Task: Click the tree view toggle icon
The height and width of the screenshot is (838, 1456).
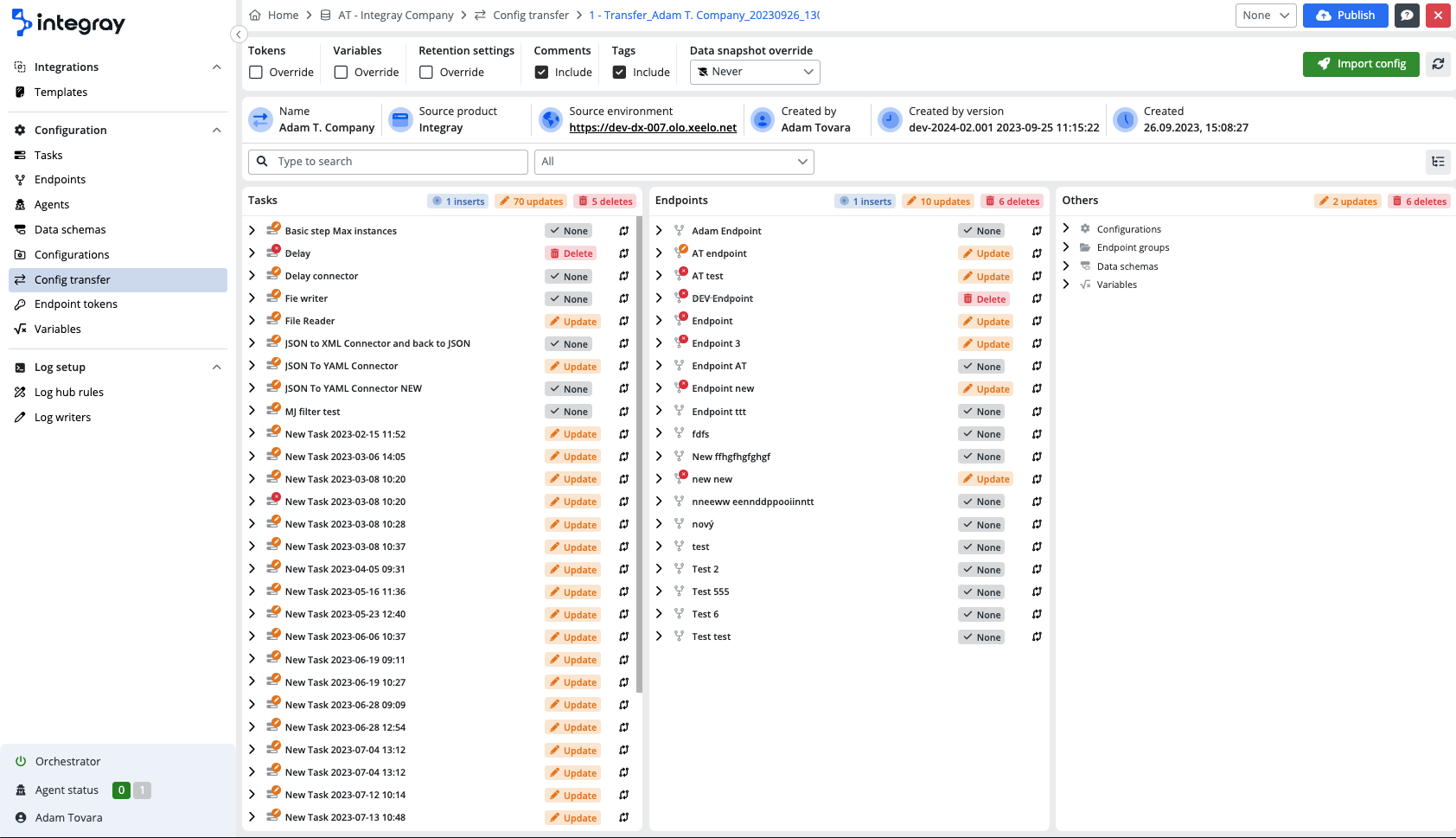Action: pyautogui.click(x=1438, y=162)
